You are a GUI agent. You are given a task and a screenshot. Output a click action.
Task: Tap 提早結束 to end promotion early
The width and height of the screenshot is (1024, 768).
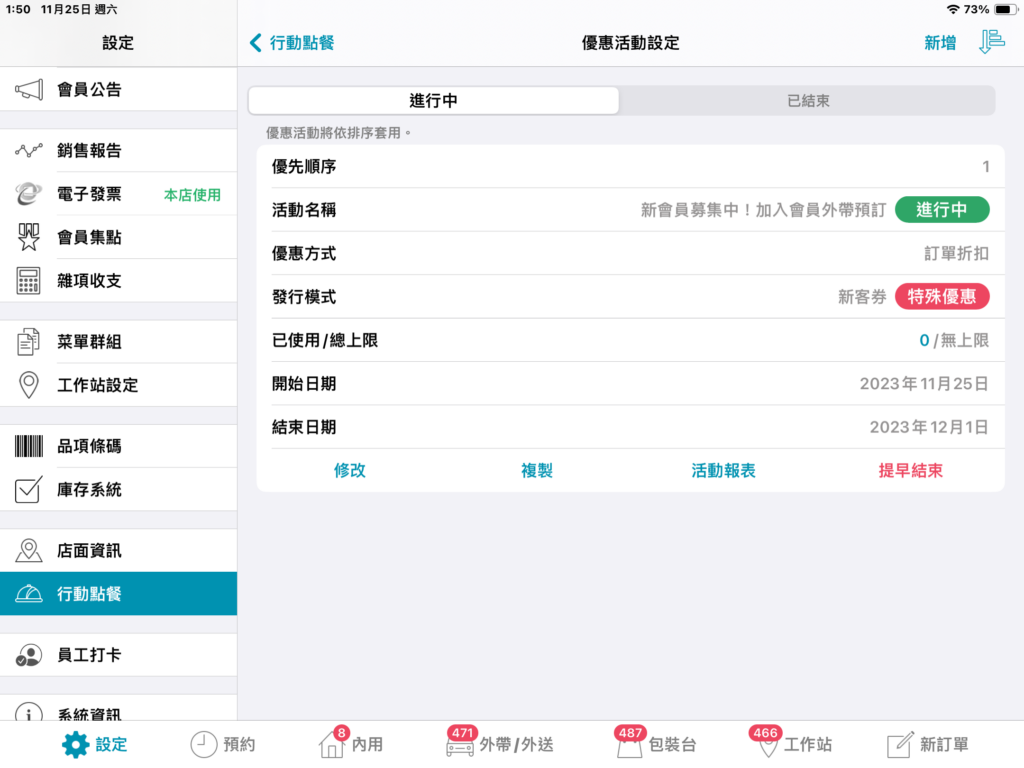(x=910, y=470)
